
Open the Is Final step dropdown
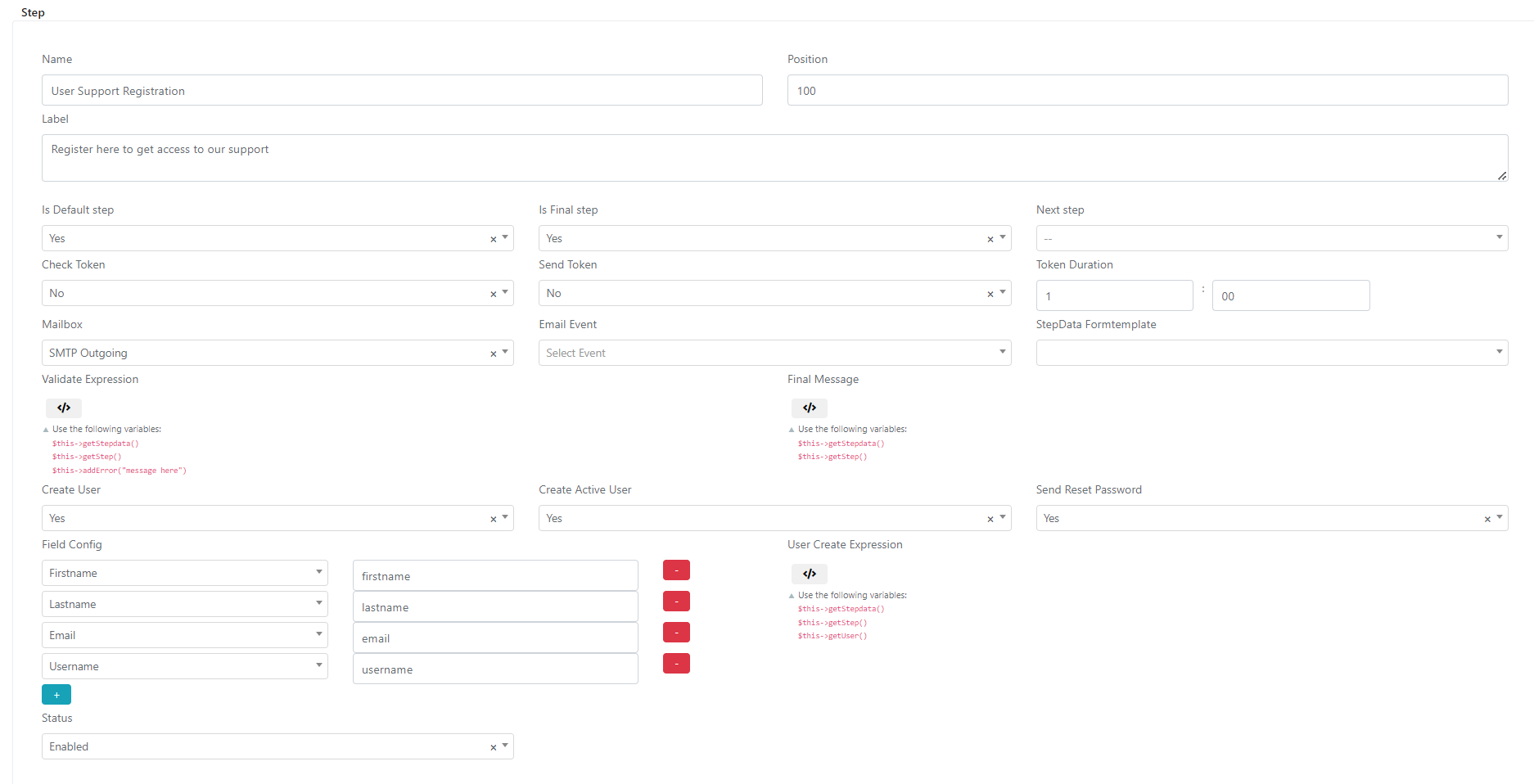tap(774, 238)
